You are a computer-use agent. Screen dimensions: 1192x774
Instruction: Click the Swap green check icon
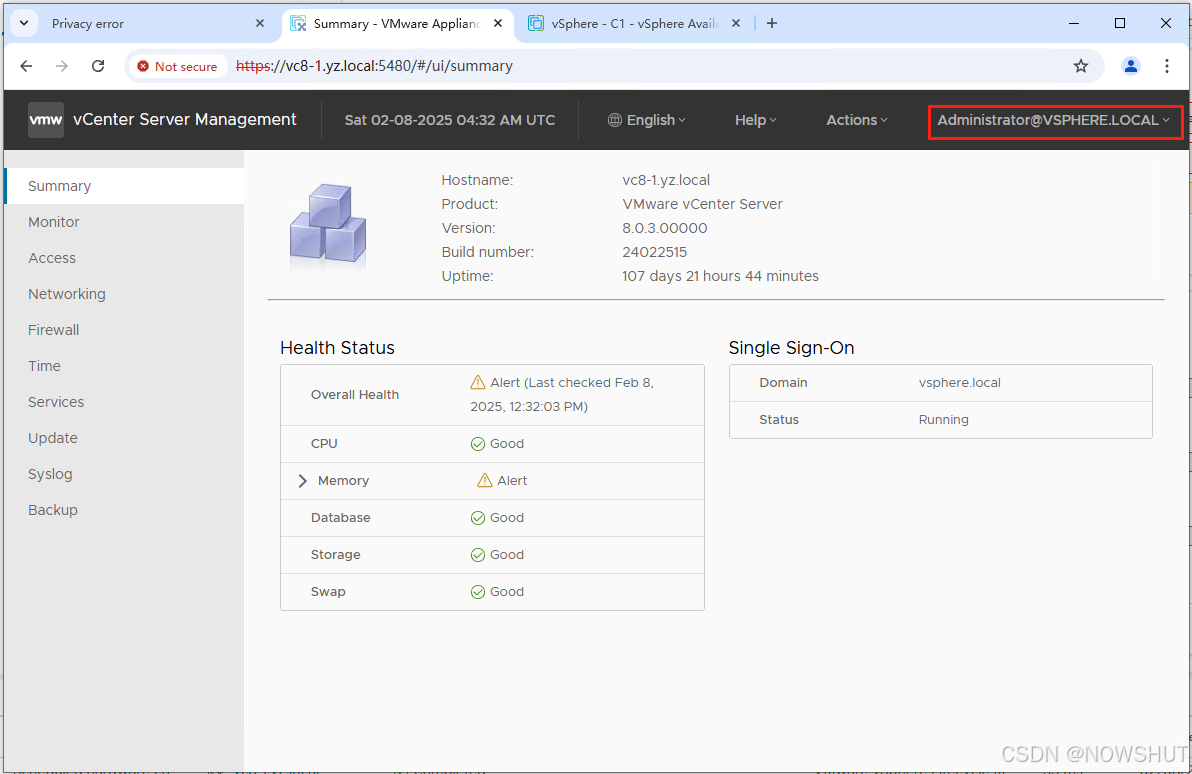click(477, 592)
